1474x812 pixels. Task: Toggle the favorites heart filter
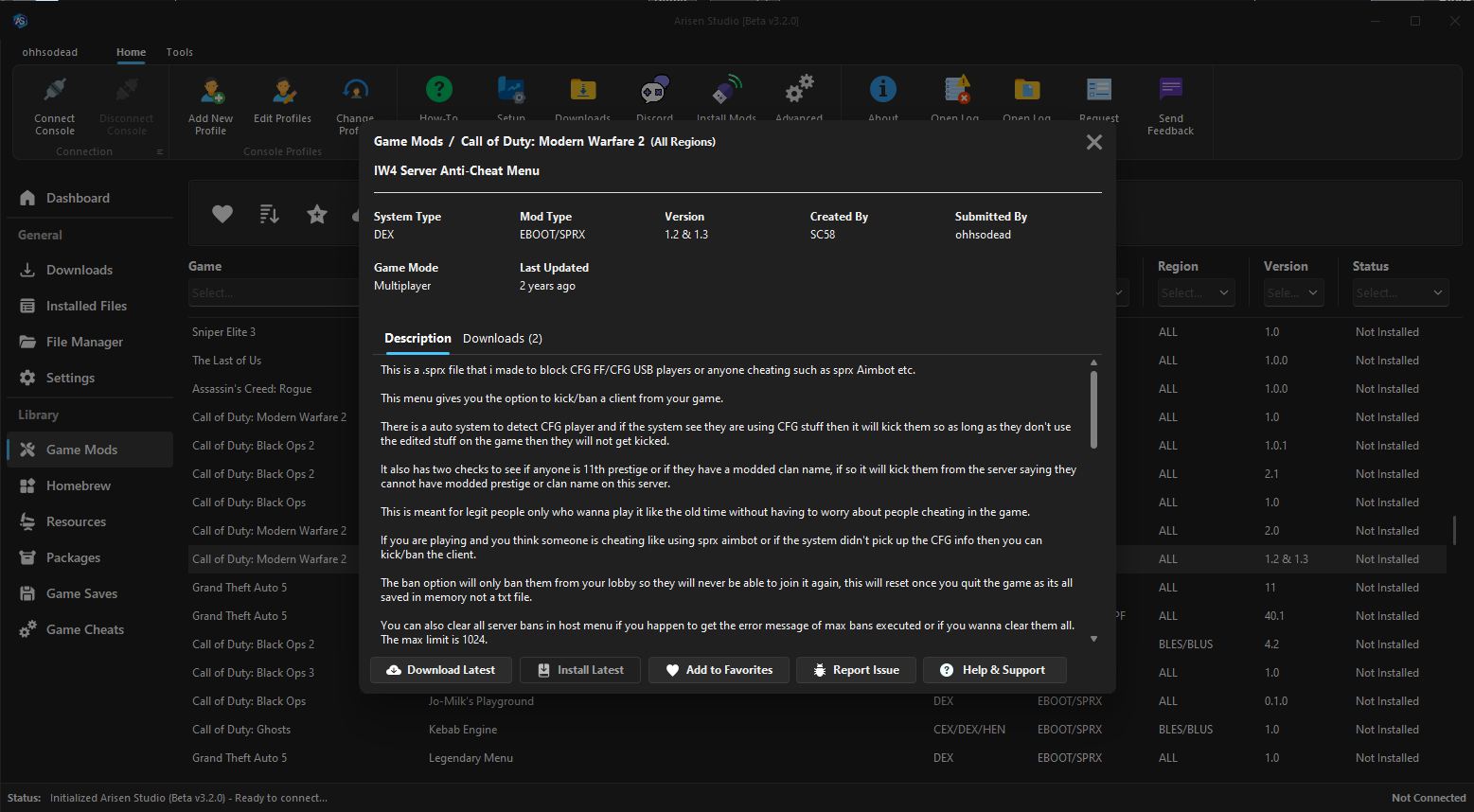click(x=222, y=214)
